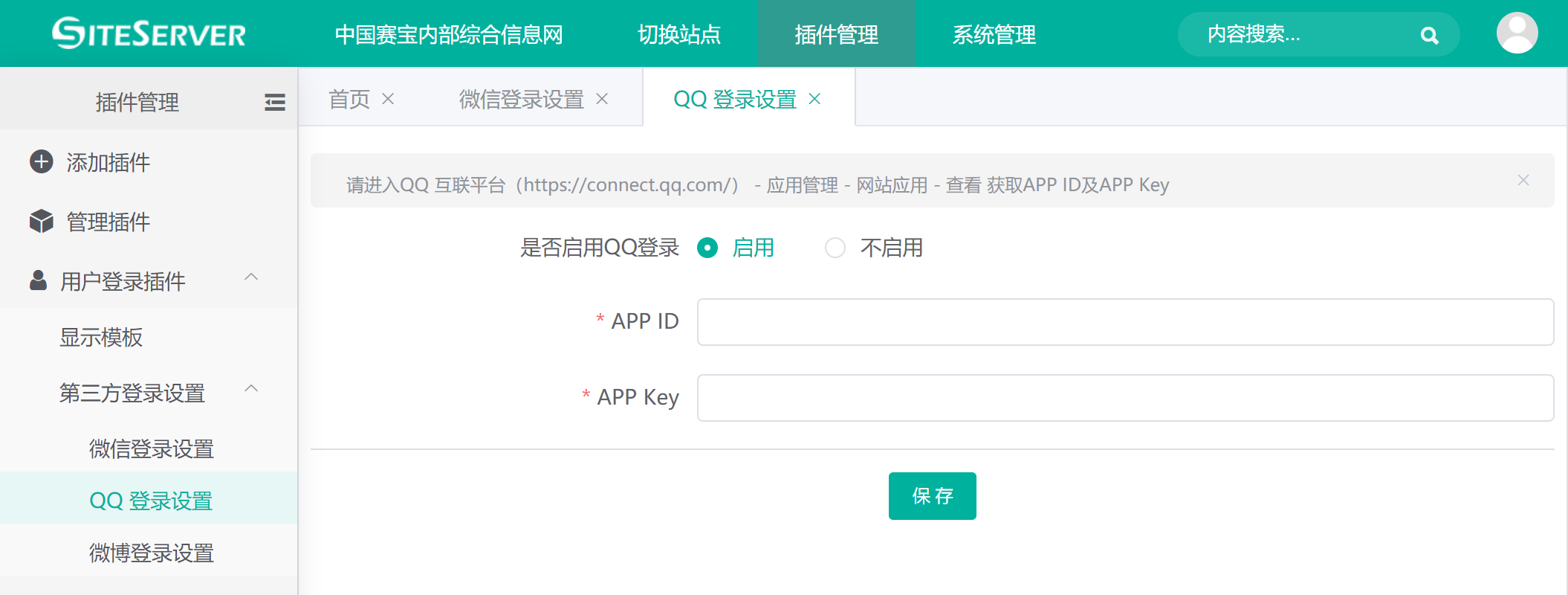Image resolution: width=1568 pixels, height=595 pixels.
Task: Open 微博登录设置 in the sidebar
Action: click(x=152, y=553)
